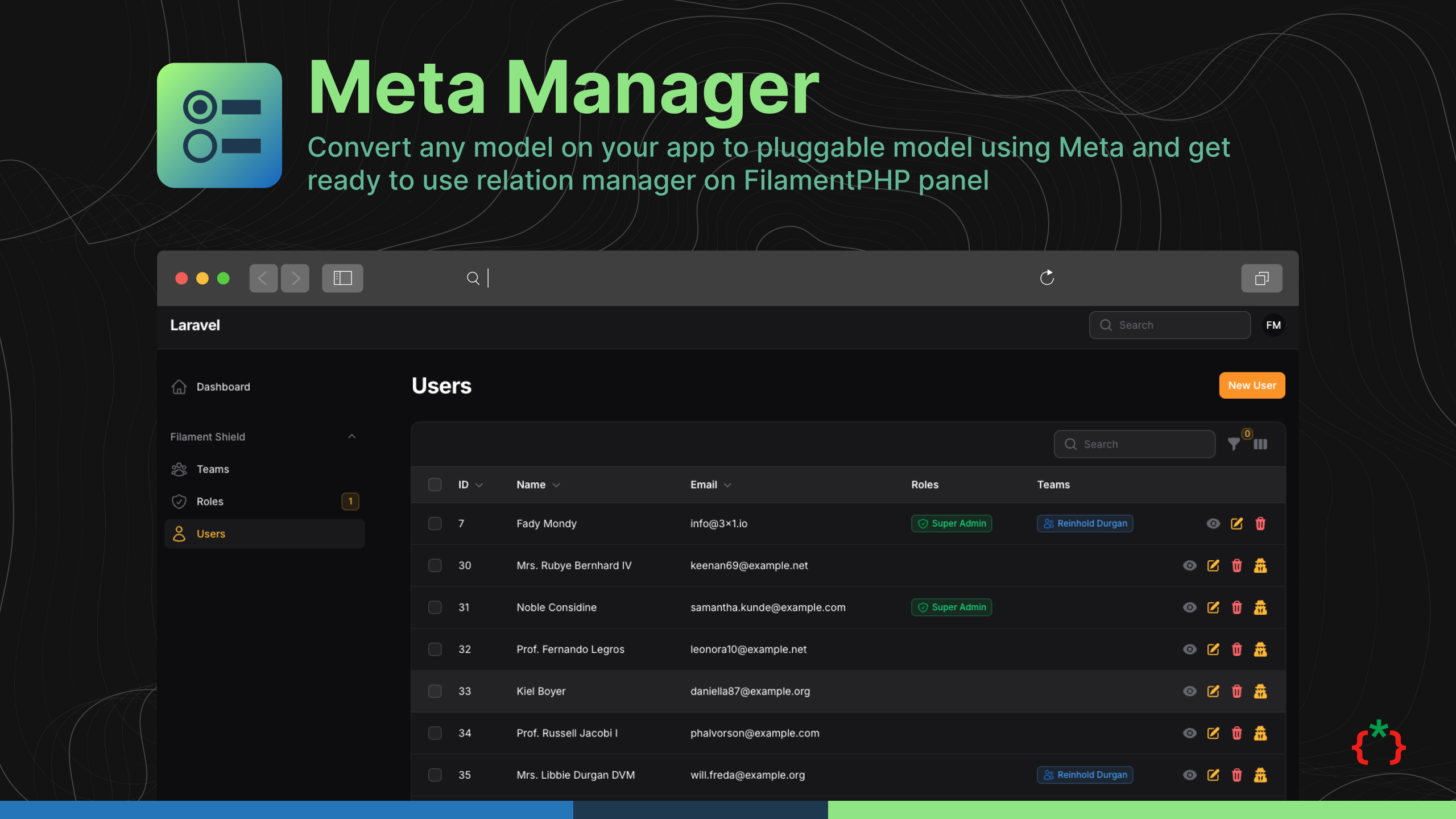Select the checkbox for Noble Considine row

tap(435, 607)
